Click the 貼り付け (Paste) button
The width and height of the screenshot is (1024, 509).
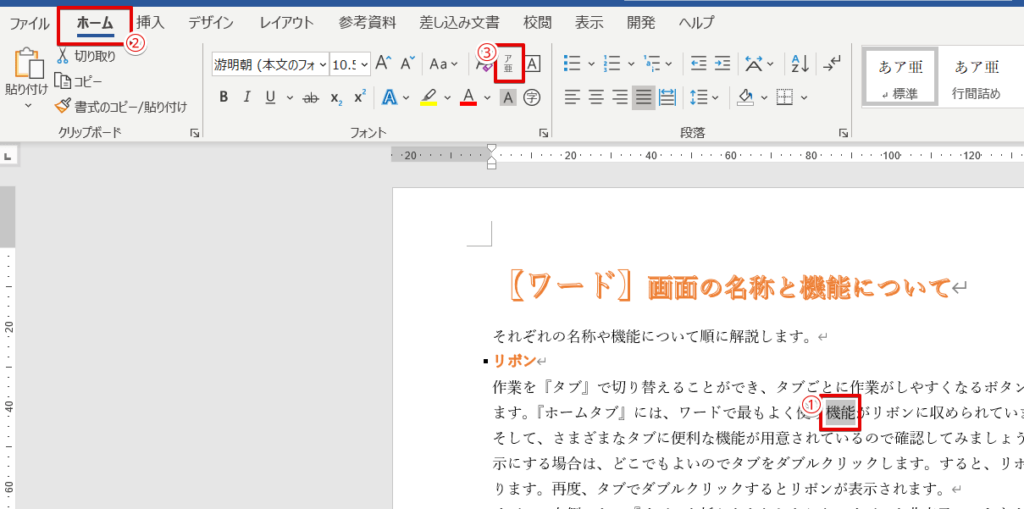[25, 76]
